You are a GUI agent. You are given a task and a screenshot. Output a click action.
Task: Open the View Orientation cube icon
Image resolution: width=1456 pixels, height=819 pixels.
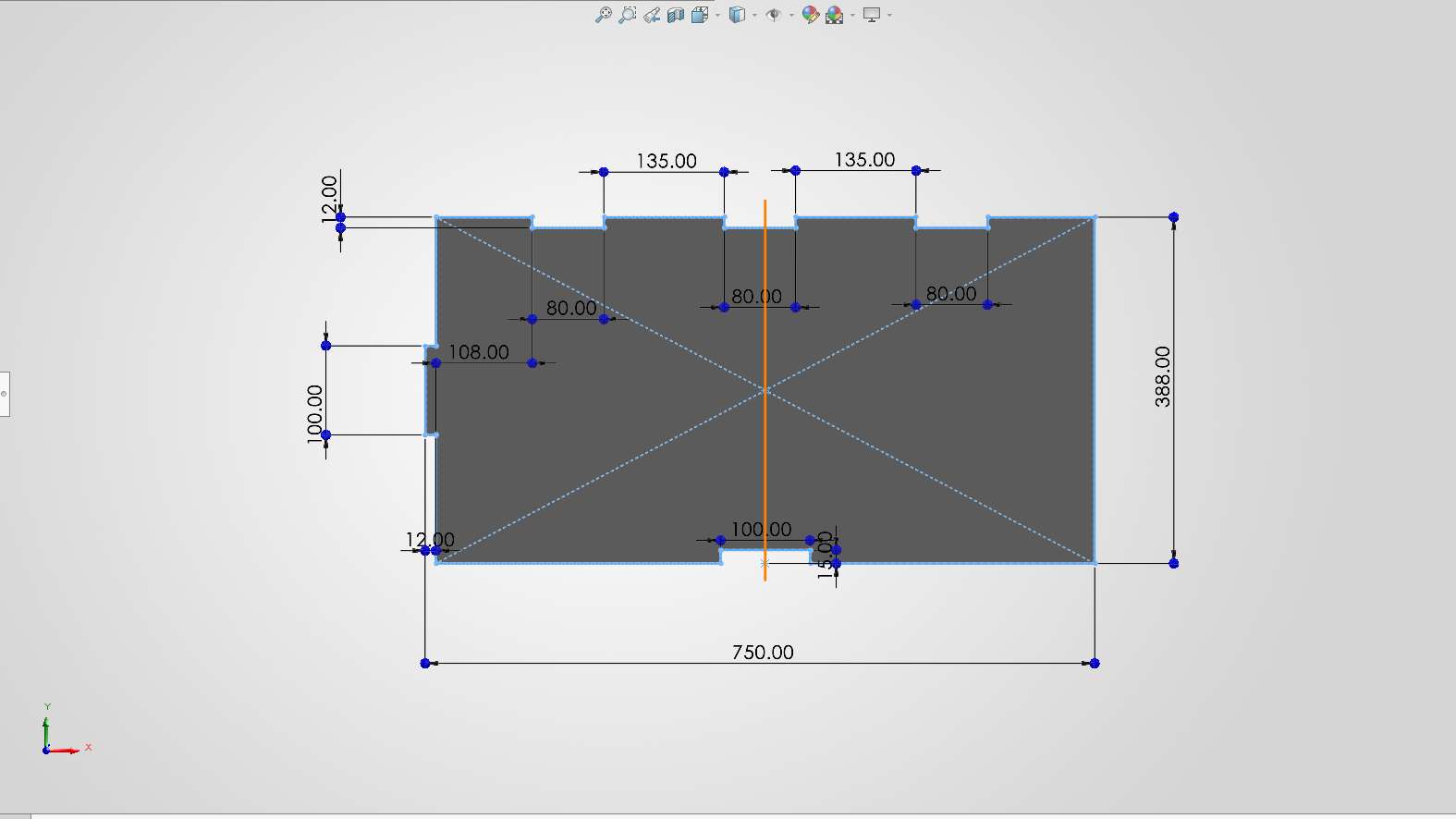[x=700, y=15]
